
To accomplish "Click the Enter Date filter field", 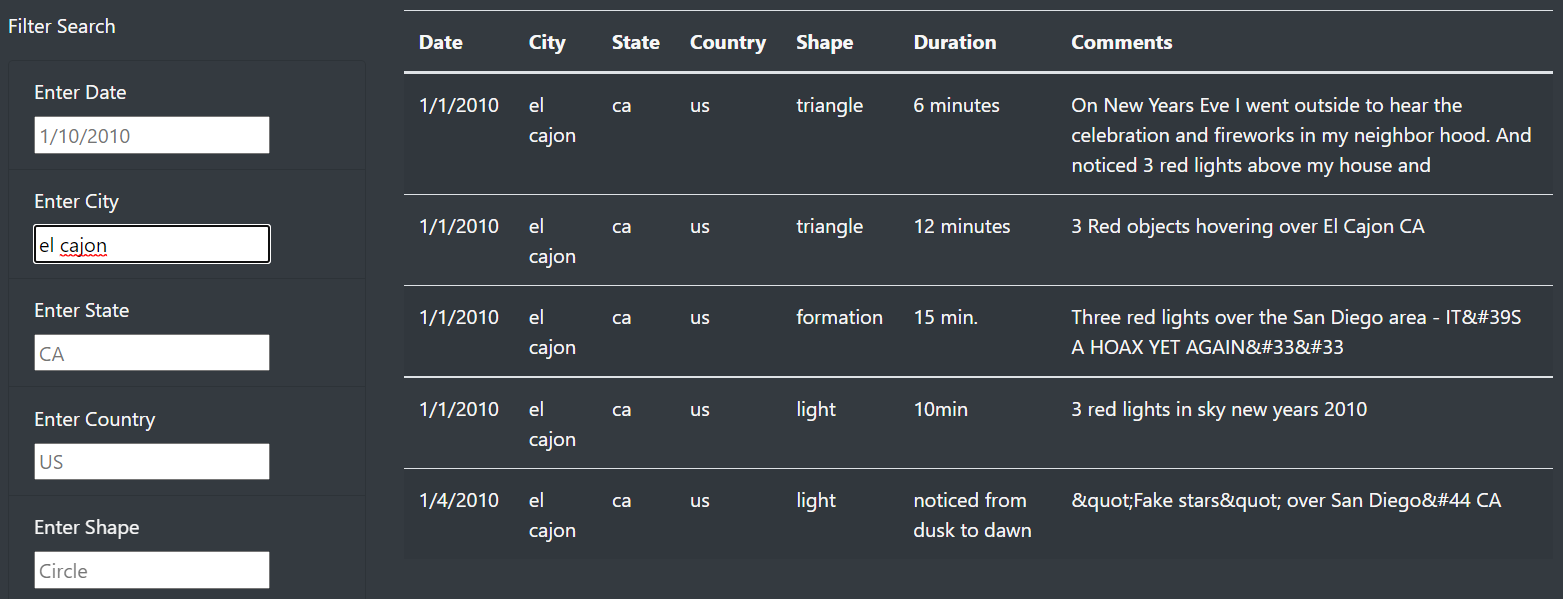I will click(x=151, y=135).
